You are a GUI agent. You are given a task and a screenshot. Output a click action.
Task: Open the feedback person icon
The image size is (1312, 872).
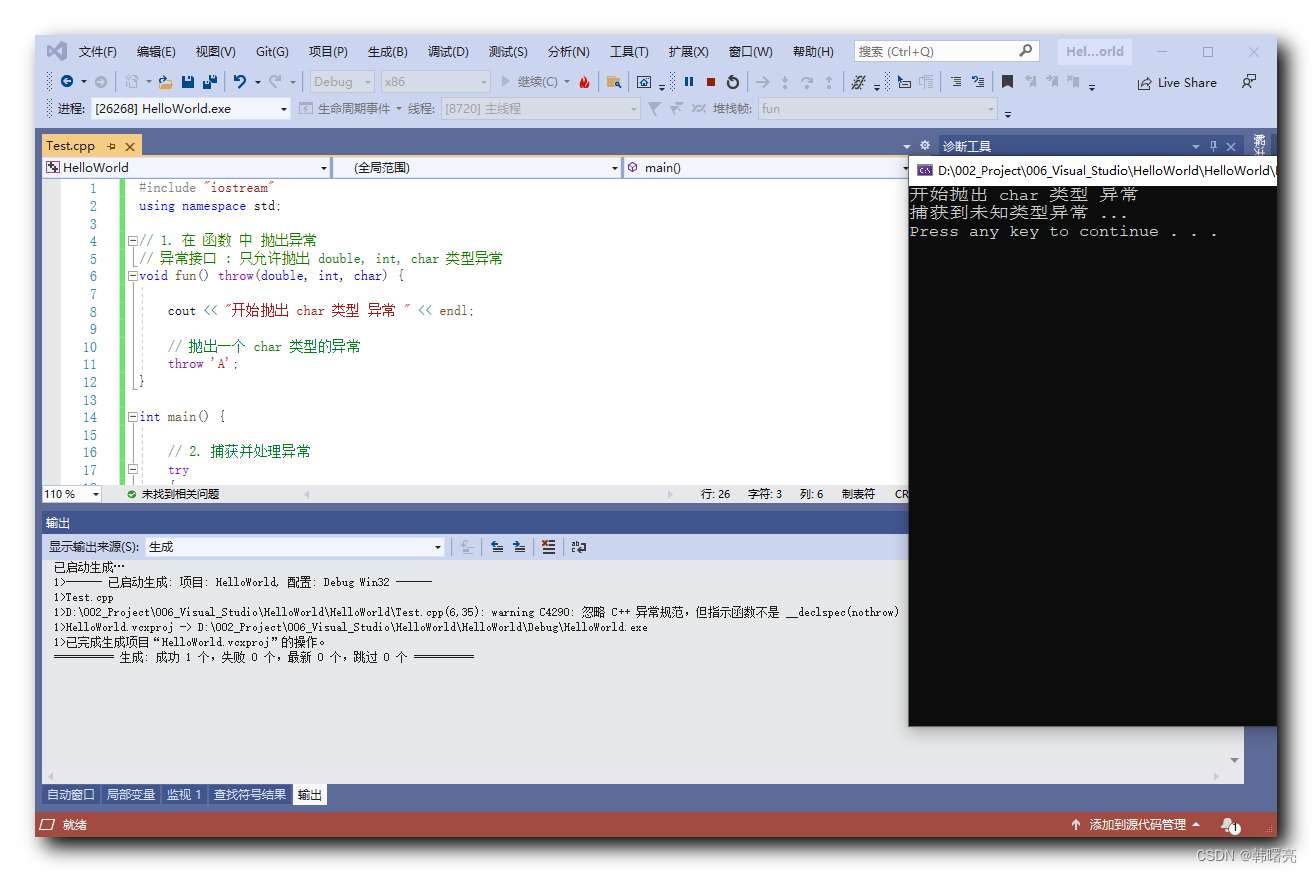(1249, 82)
